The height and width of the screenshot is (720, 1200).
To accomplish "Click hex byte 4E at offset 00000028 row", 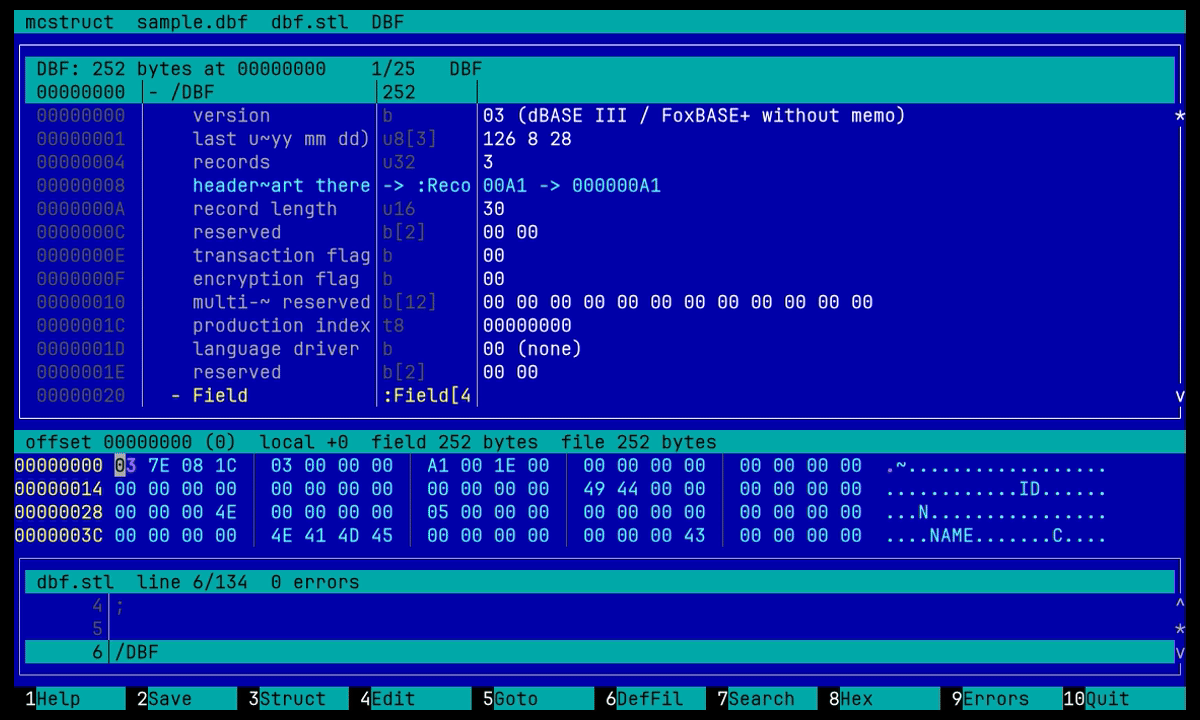I will [226, 512].
